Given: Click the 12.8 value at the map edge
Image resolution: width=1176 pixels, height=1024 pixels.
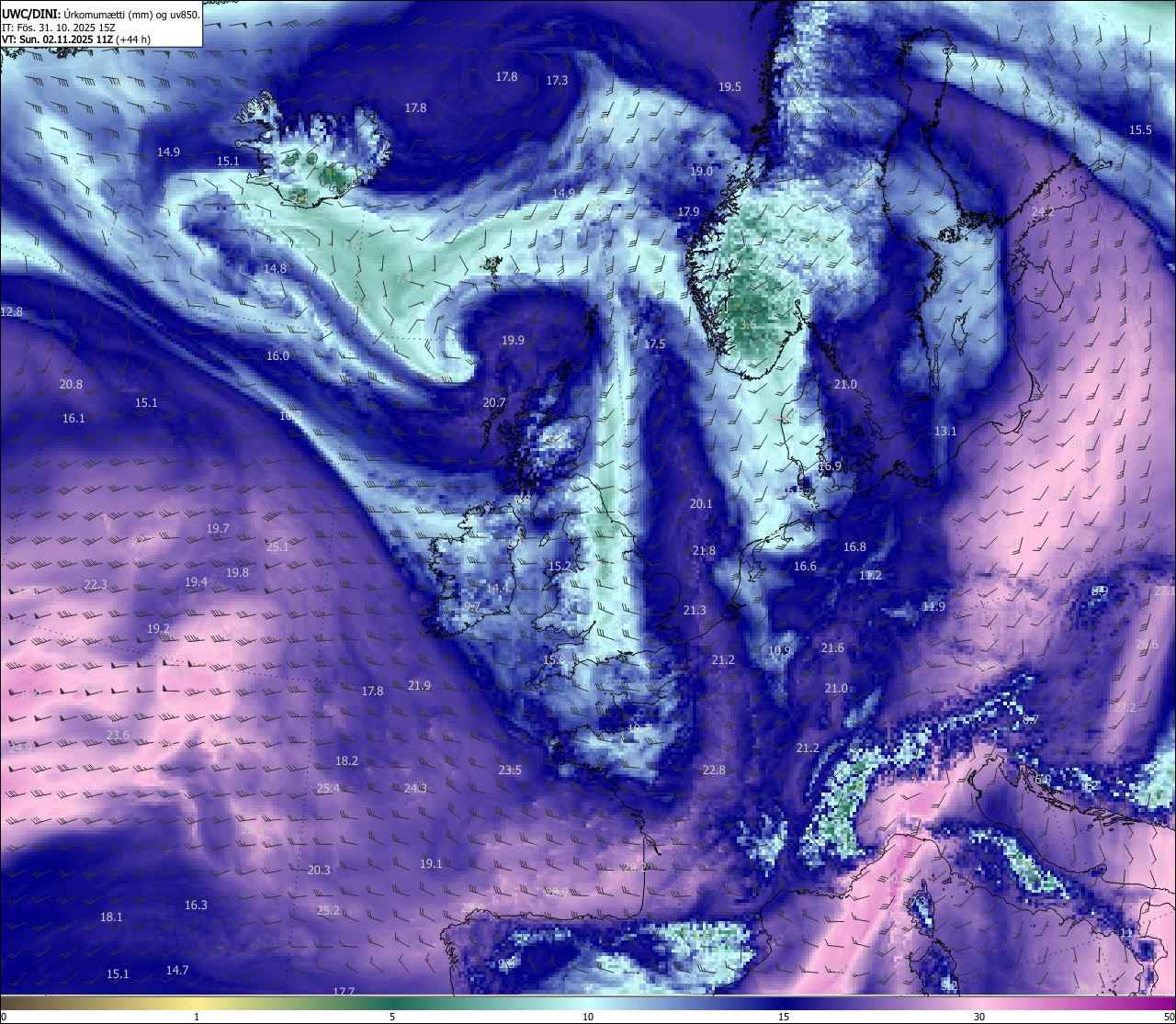Looking at the screenshot, I should 11,312.
